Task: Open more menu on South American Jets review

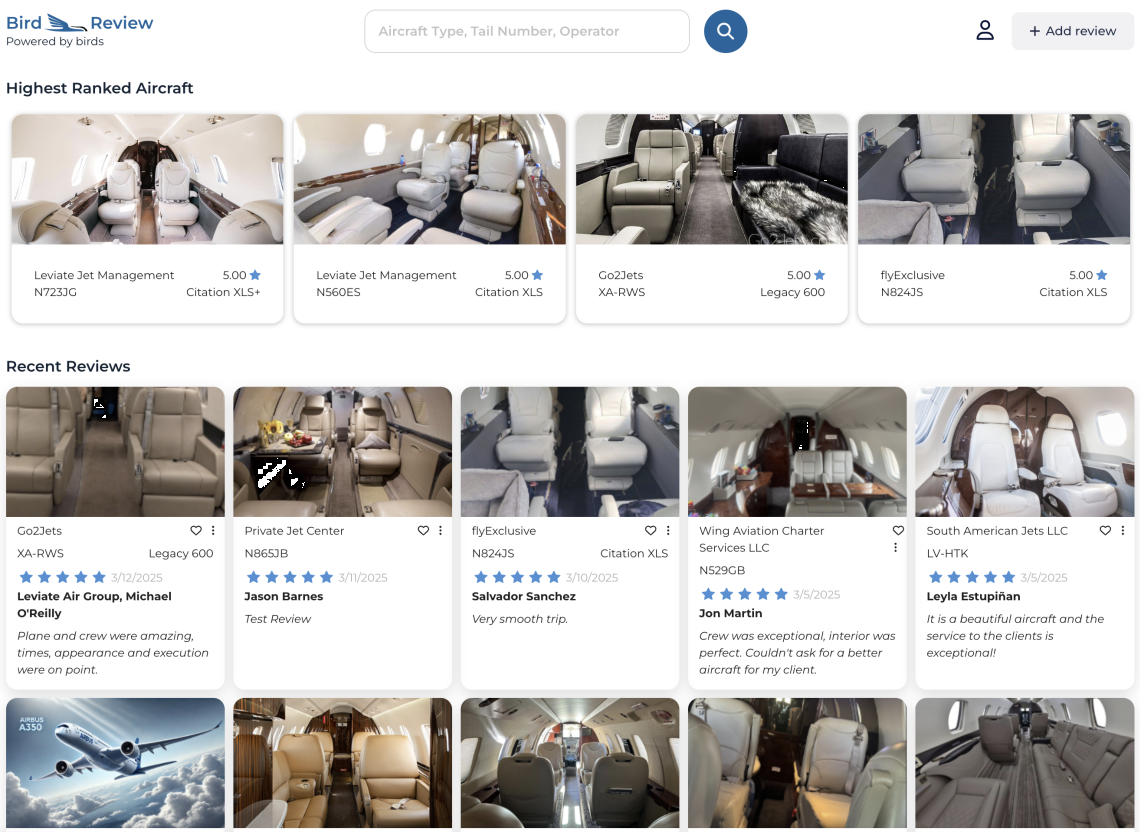Action: tap(1123, 530)
